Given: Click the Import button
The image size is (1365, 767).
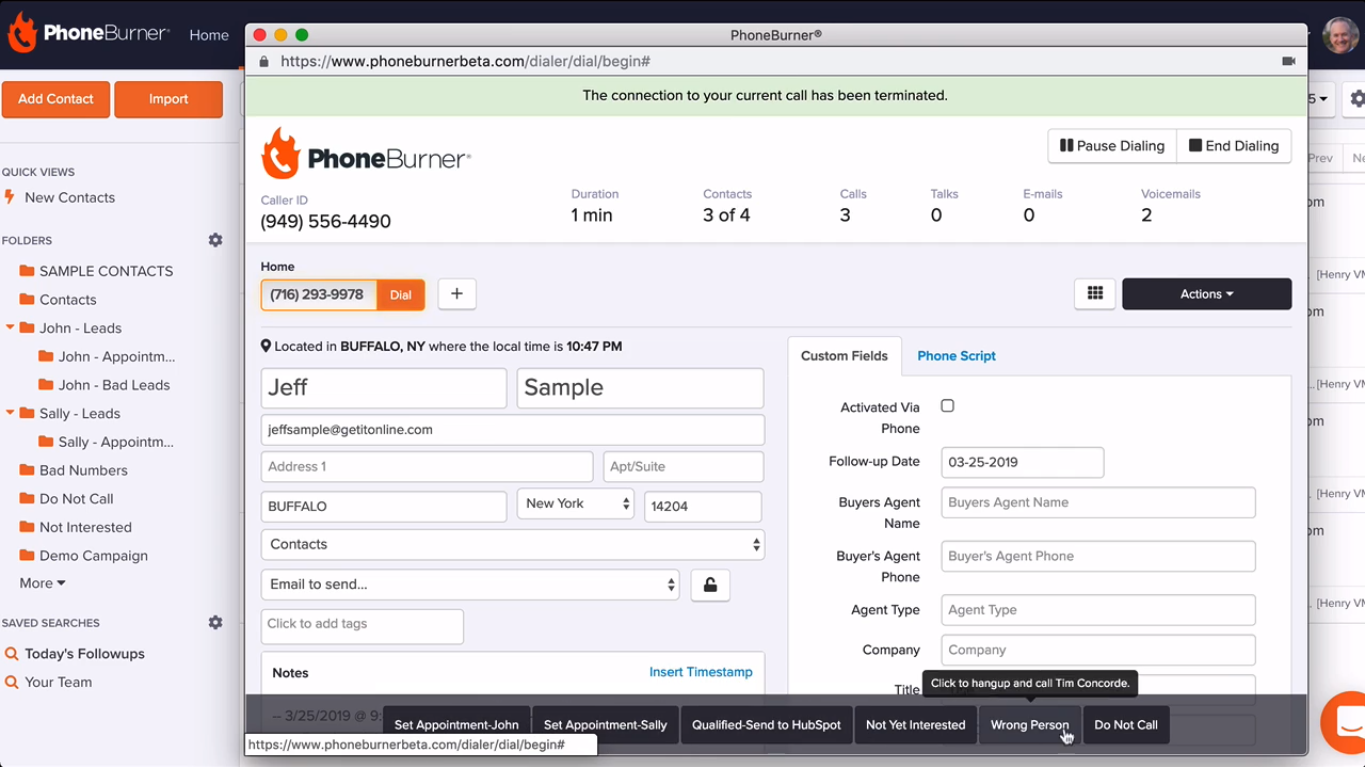Looking at the screenshot, I should click(x=169, y=99).
